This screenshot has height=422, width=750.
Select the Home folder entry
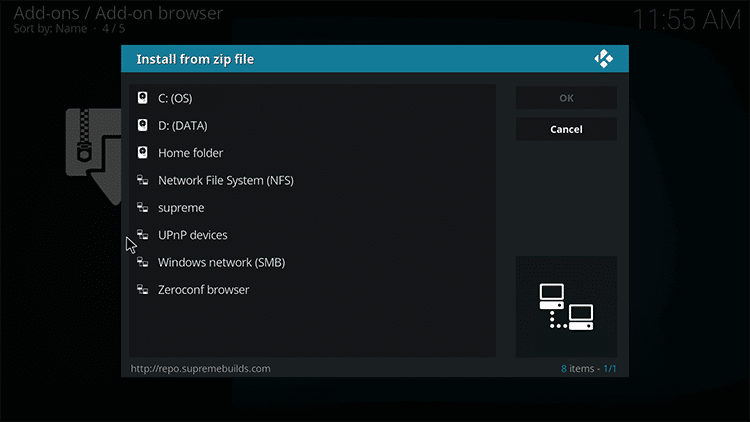point(312,153)
